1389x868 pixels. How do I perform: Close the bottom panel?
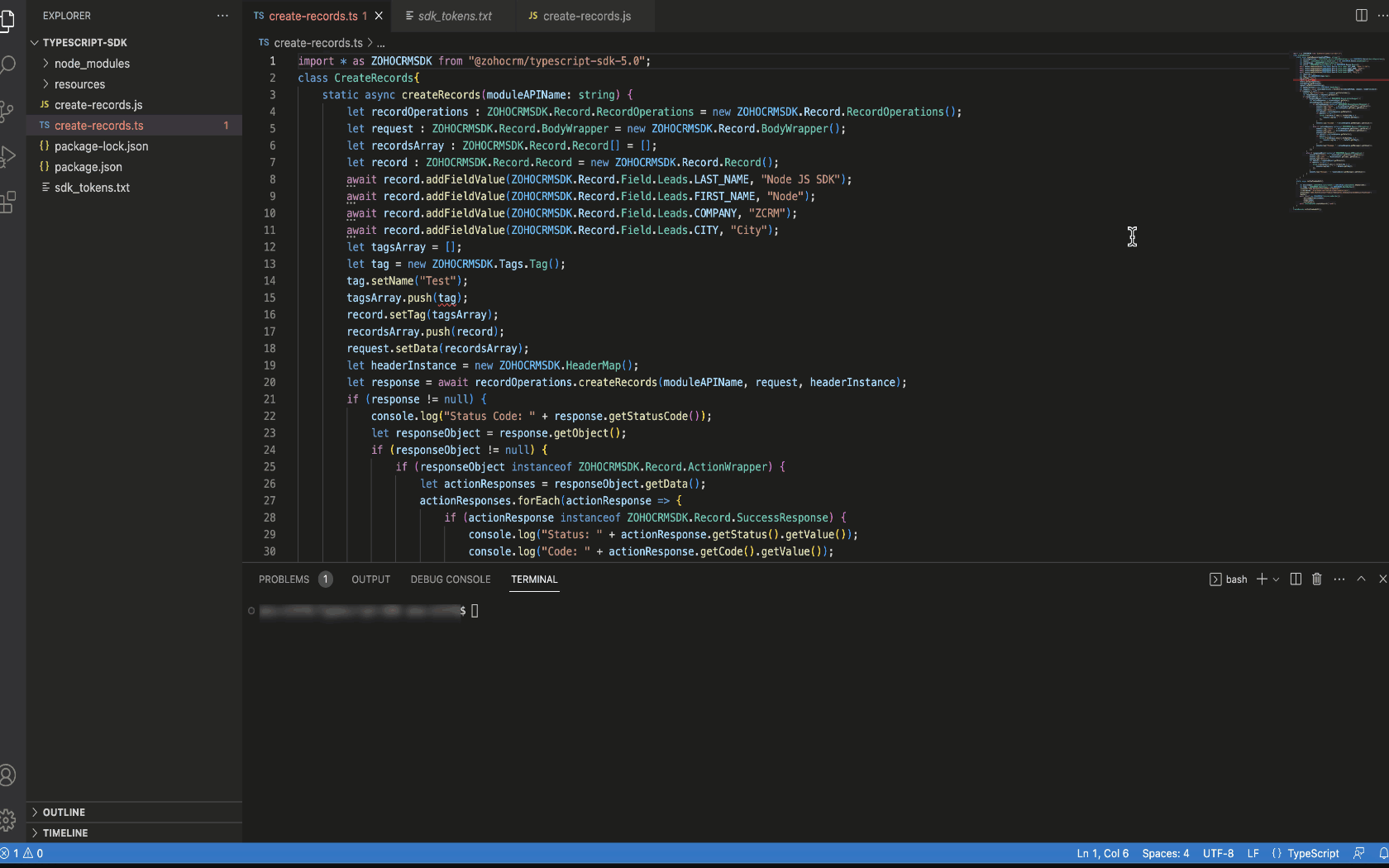click(1382, 579)
